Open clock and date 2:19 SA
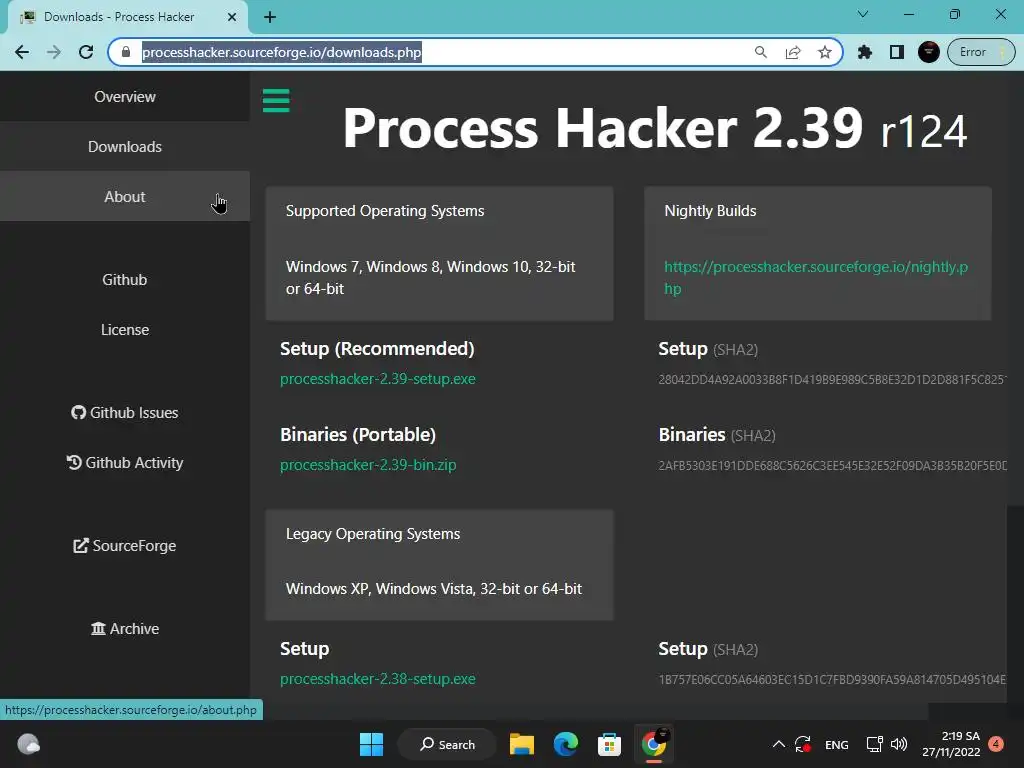The width and height of the screenshot is (1024, 768). coord(951,744)
